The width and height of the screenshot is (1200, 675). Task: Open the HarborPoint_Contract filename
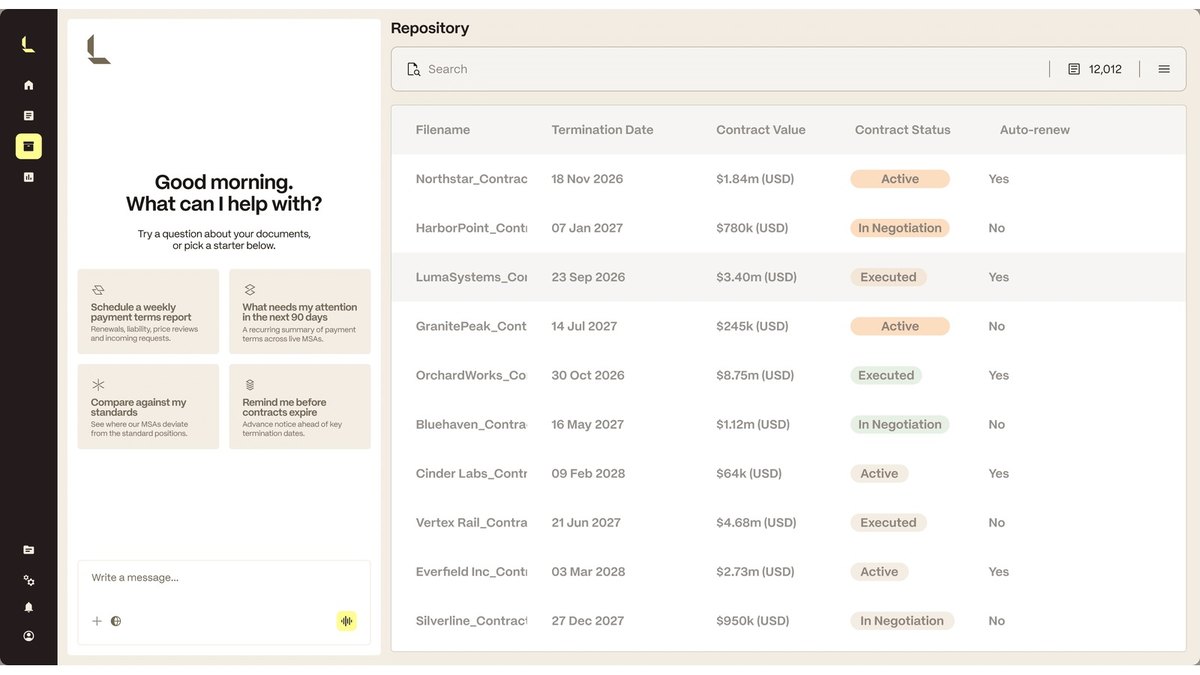click(x=471, y=228)
